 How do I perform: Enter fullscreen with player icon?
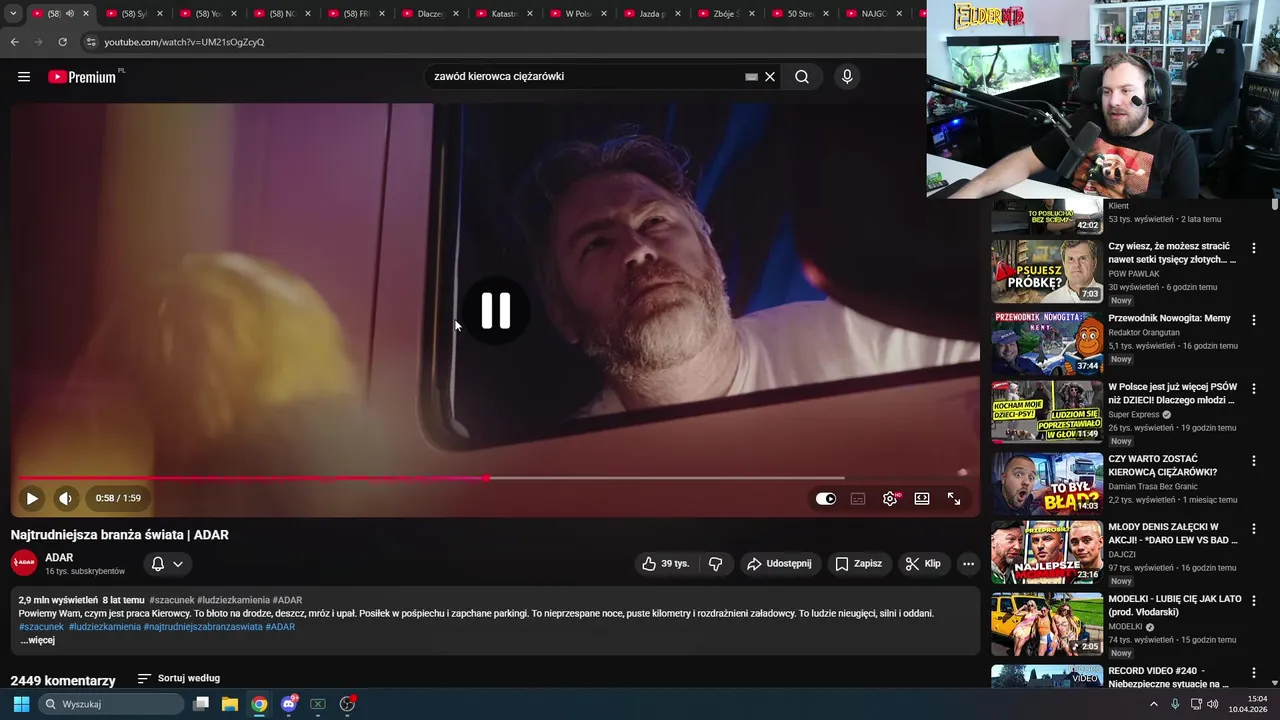tap(954, 498)
